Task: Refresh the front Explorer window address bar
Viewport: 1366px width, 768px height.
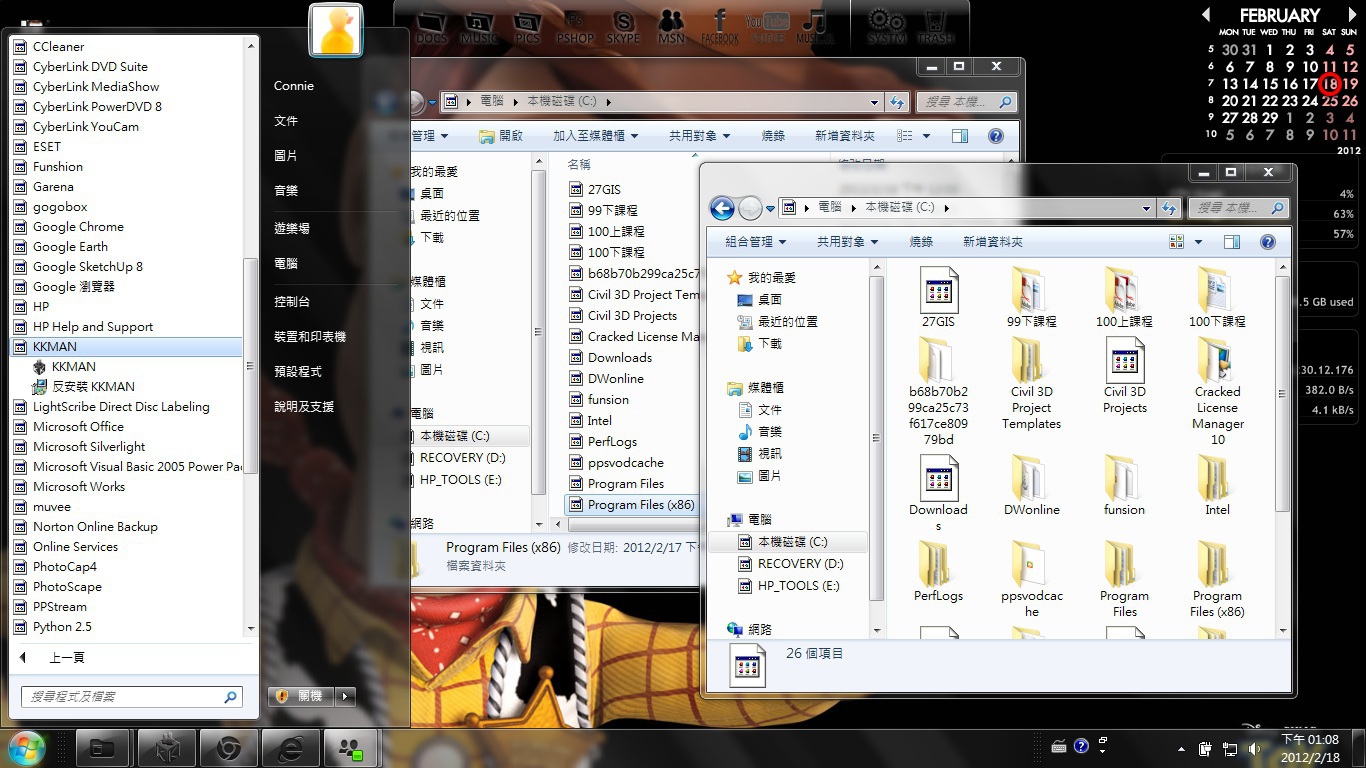Action: [x=1169, y=208]
